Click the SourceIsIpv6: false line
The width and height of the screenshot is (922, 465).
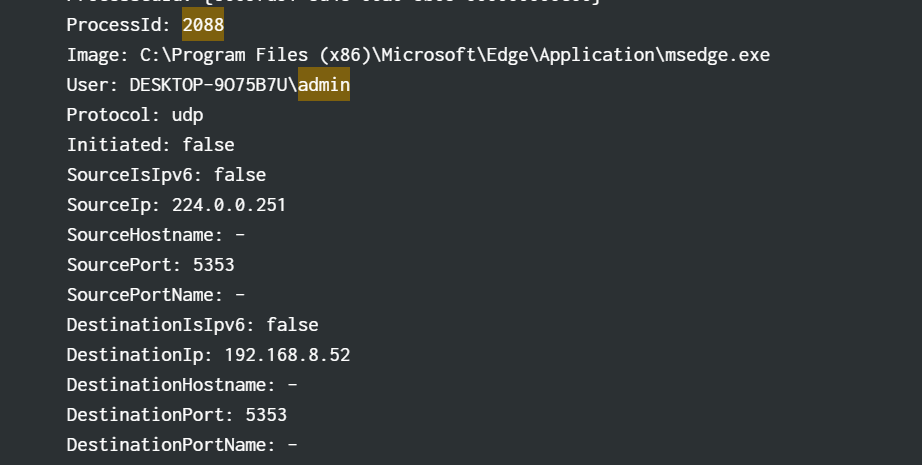[x=166, y=175]
